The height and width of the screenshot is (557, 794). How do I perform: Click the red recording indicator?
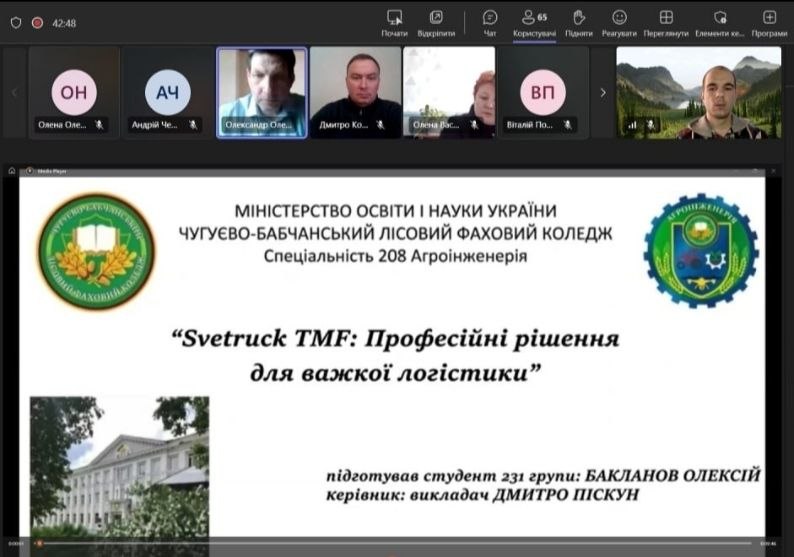tap(37, 22)
